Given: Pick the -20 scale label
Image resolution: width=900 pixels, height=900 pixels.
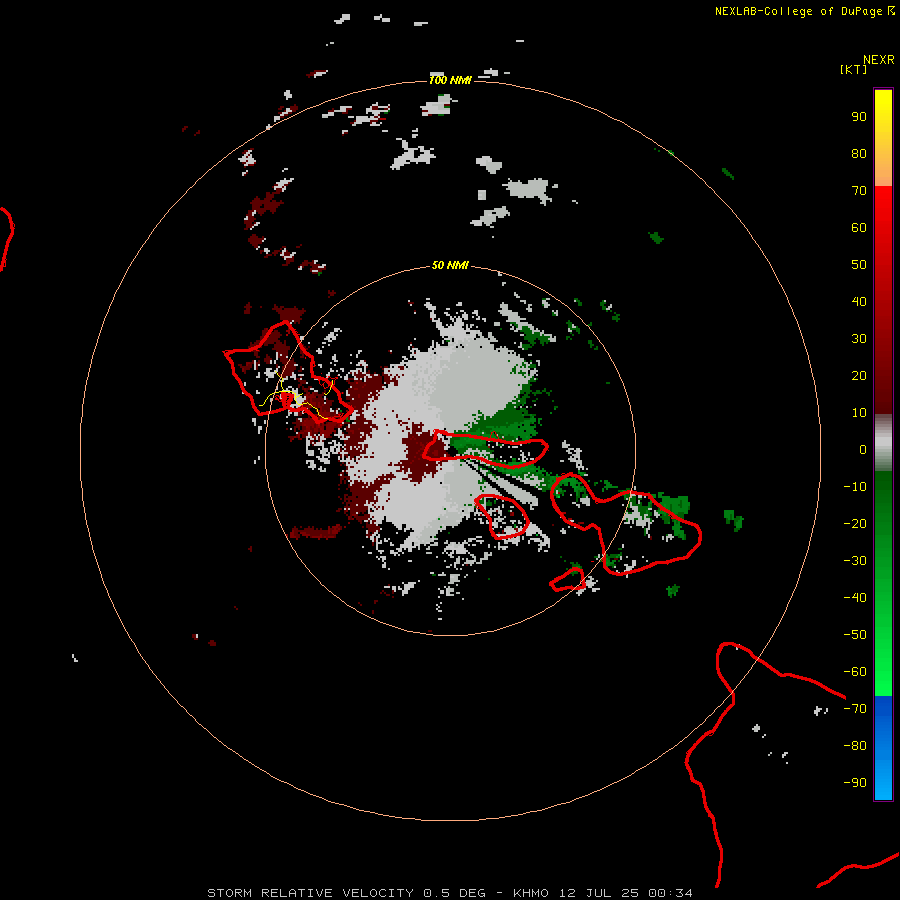Looking at the screenshot, I should (855, 524).
